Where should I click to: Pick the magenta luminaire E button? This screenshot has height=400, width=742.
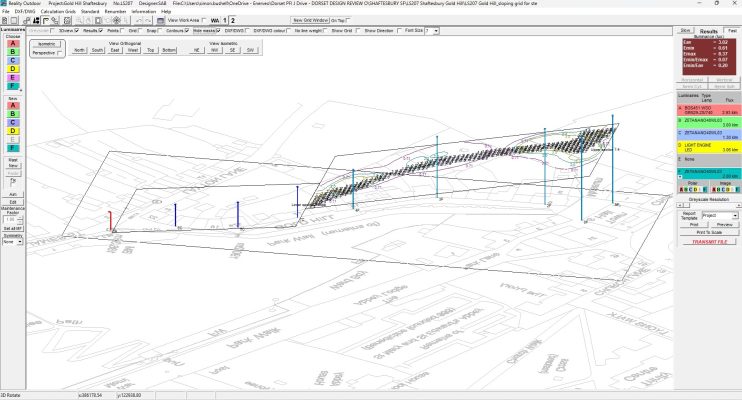pos(13,77)
